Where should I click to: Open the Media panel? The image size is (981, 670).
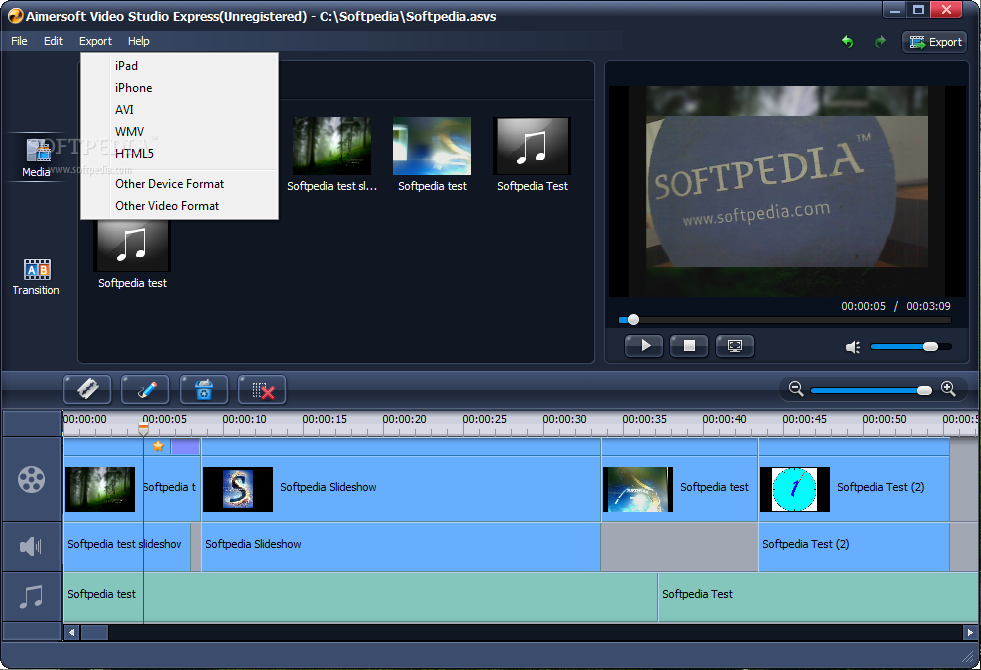coord(36,158)
